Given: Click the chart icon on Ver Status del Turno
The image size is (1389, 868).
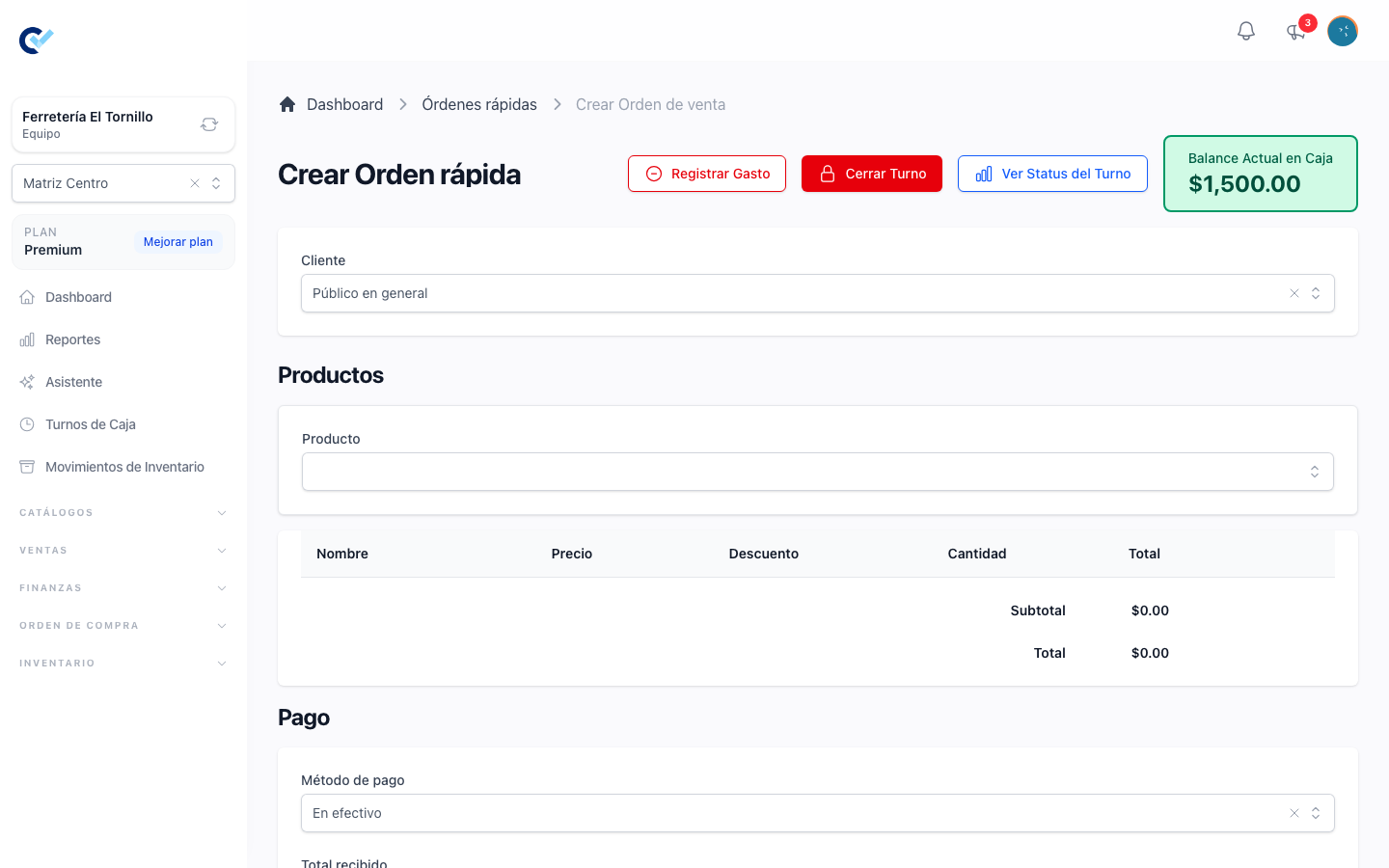Looking at the screenshot, I should [x=984, y=174].
